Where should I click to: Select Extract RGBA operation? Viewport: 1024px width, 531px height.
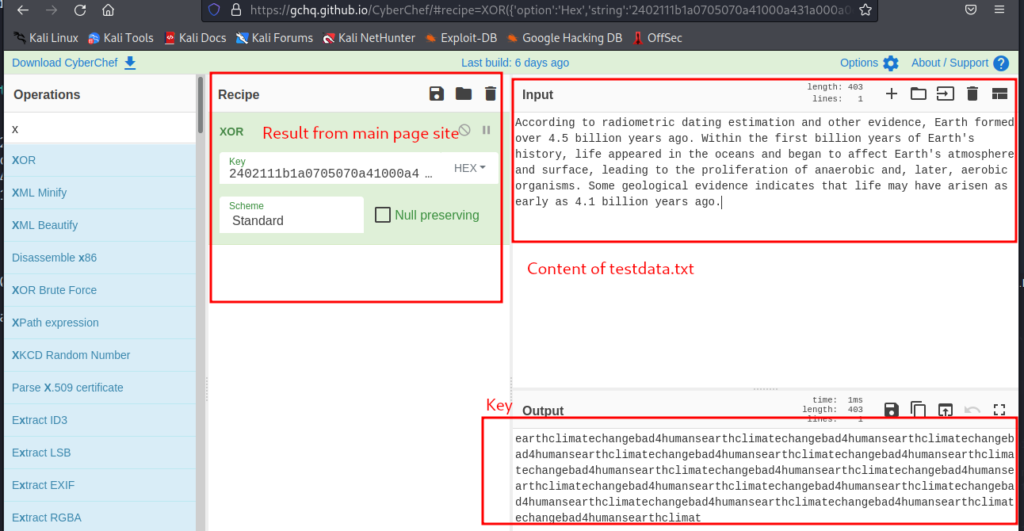point(101,517)
